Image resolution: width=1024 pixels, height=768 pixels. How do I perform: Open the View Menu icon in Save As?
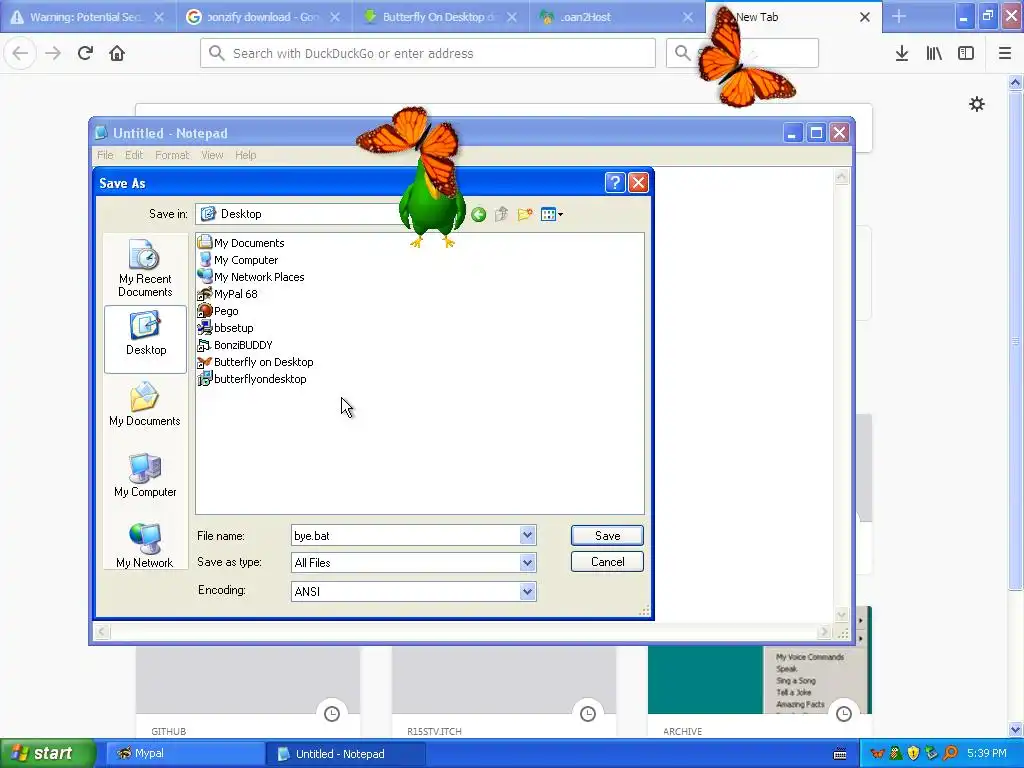coord(552,214)
